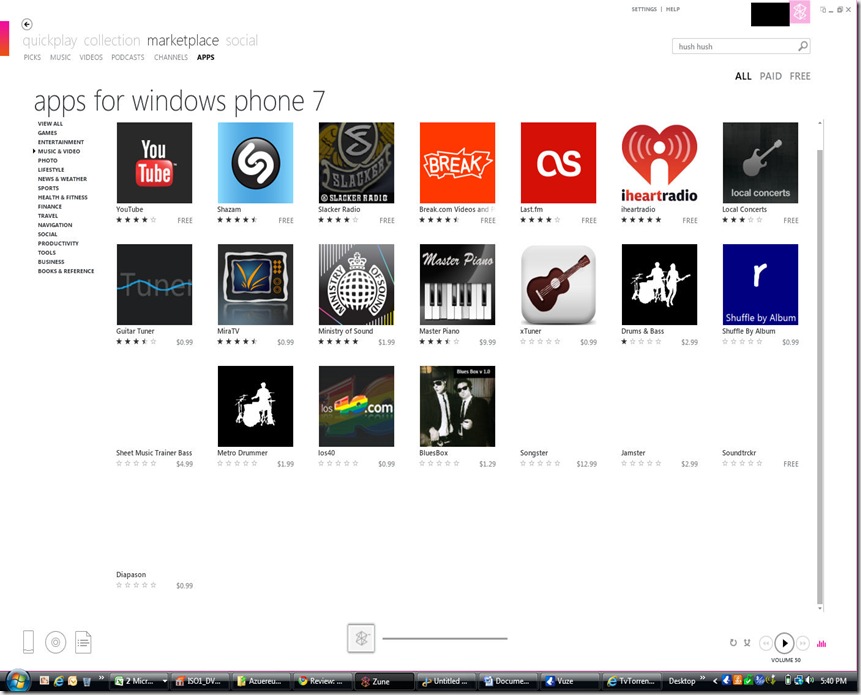
Task: Filter apps by PAID
Action: click(770, 76)
